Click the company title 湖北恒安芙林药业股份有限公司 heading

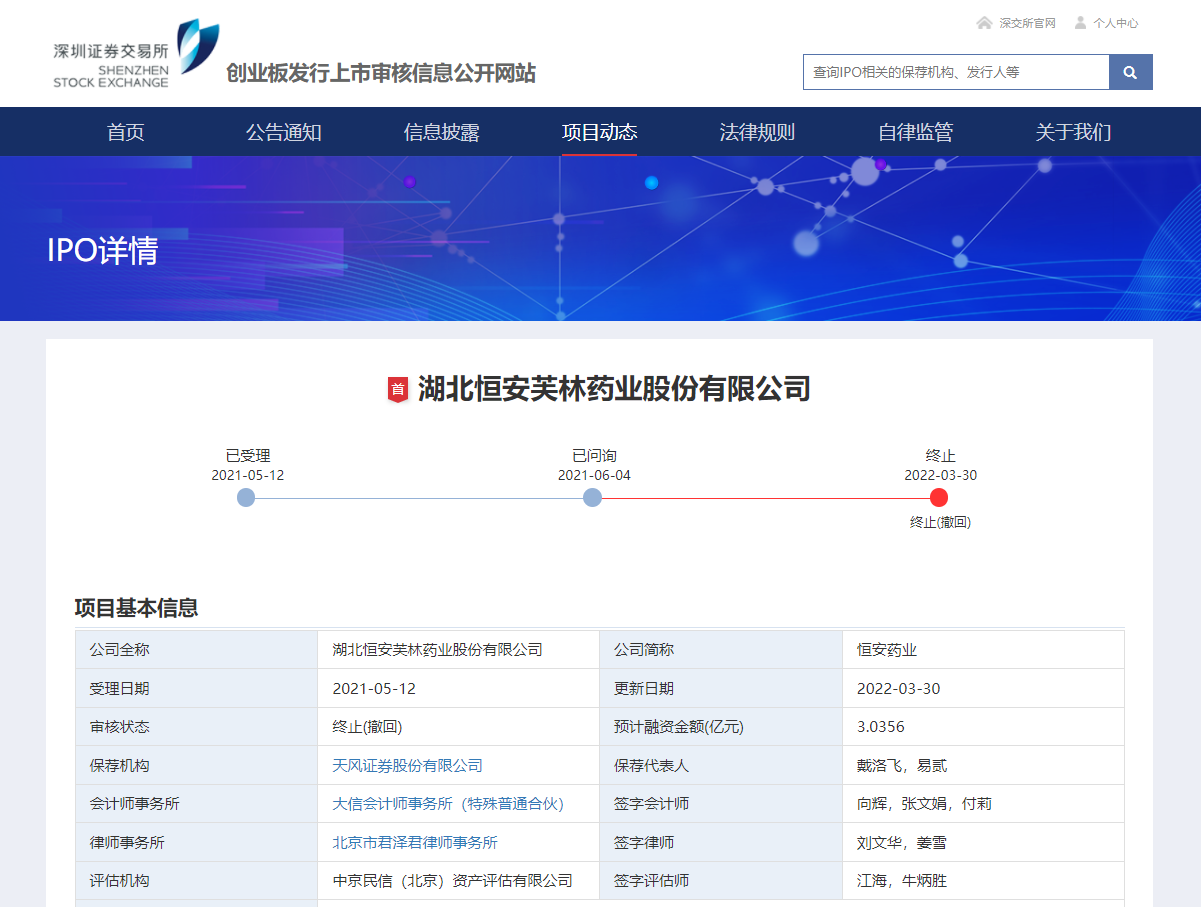614,389
